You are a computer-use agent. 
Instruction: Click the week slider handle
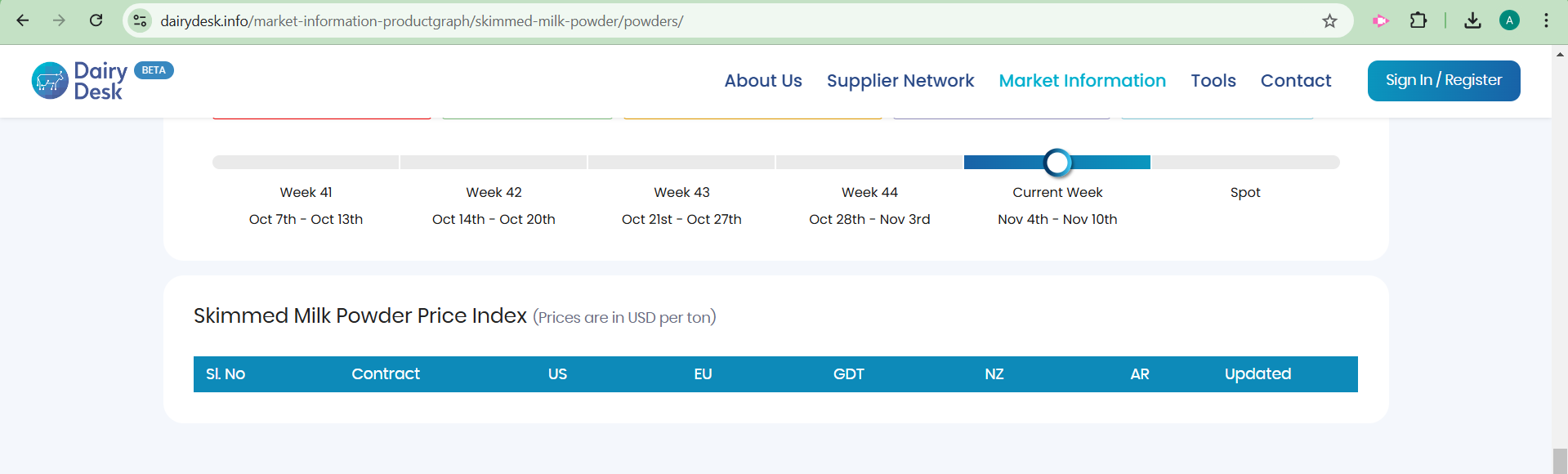point(1057,163)
